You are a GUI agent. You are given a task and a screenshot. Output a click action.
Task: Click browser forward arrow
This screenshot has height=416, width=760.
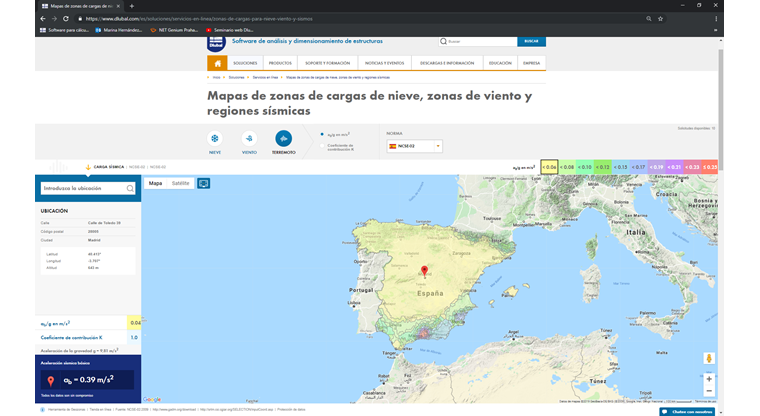click(54, 19)
